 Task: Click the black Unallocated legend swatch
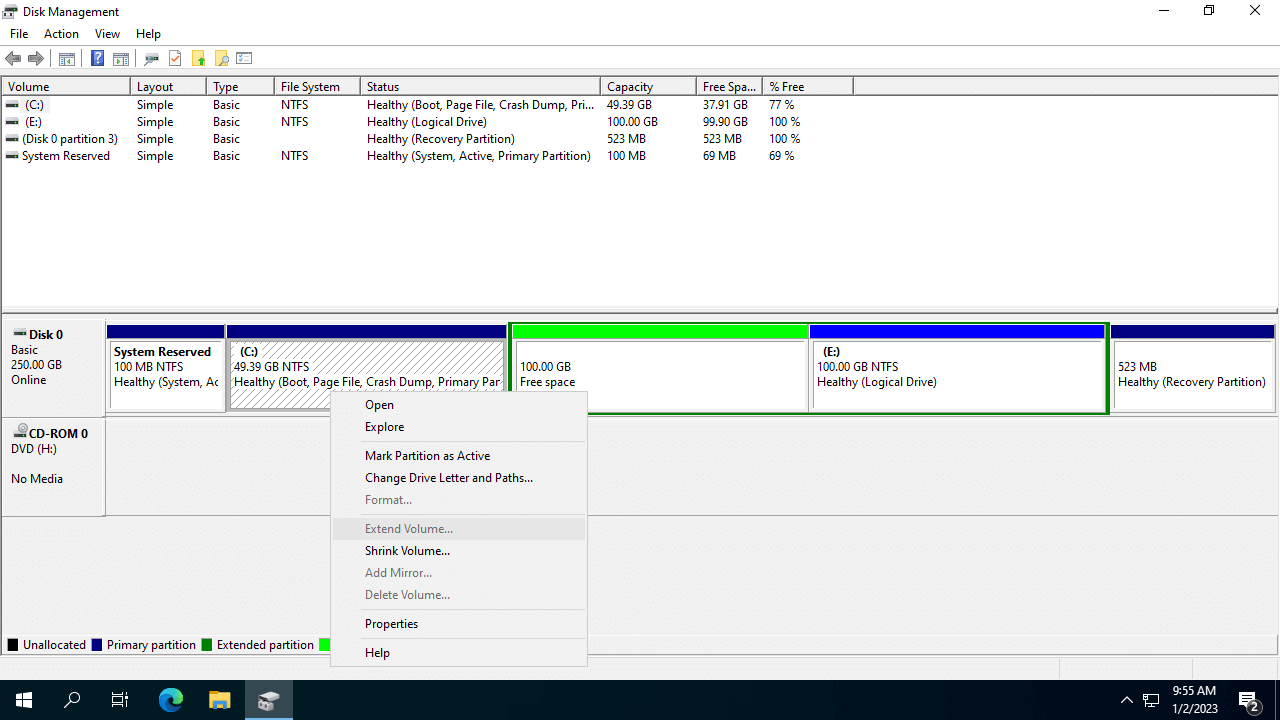coord(13,645)
